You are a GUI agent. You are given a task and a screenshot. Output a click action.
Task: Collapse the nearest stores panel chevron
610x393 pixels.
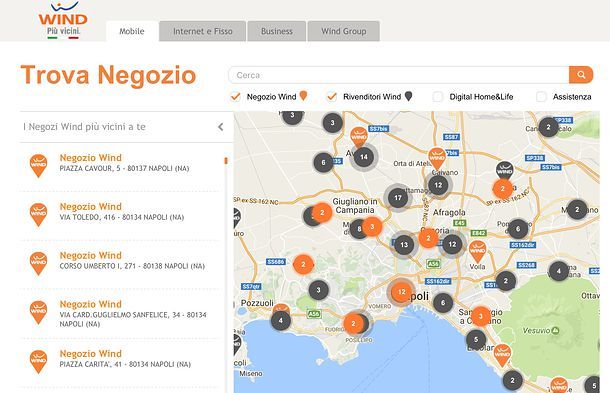(221, 127)
